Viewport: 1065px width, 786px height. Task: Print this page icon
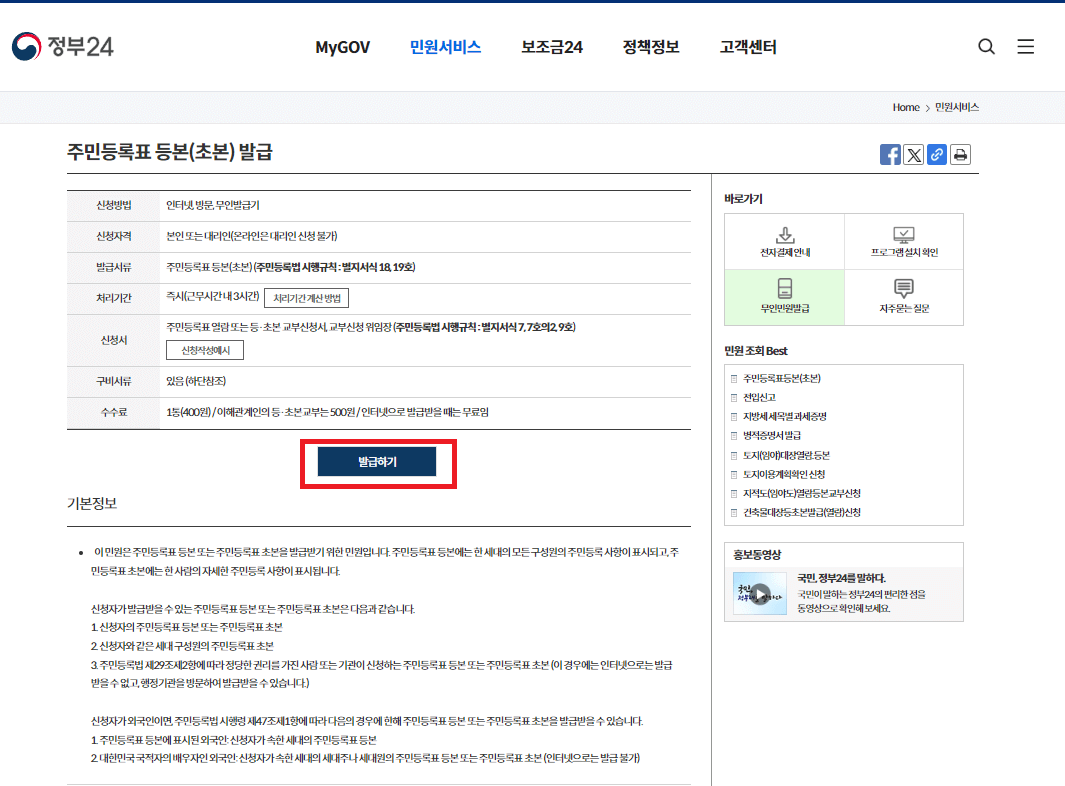click(960, 154)
